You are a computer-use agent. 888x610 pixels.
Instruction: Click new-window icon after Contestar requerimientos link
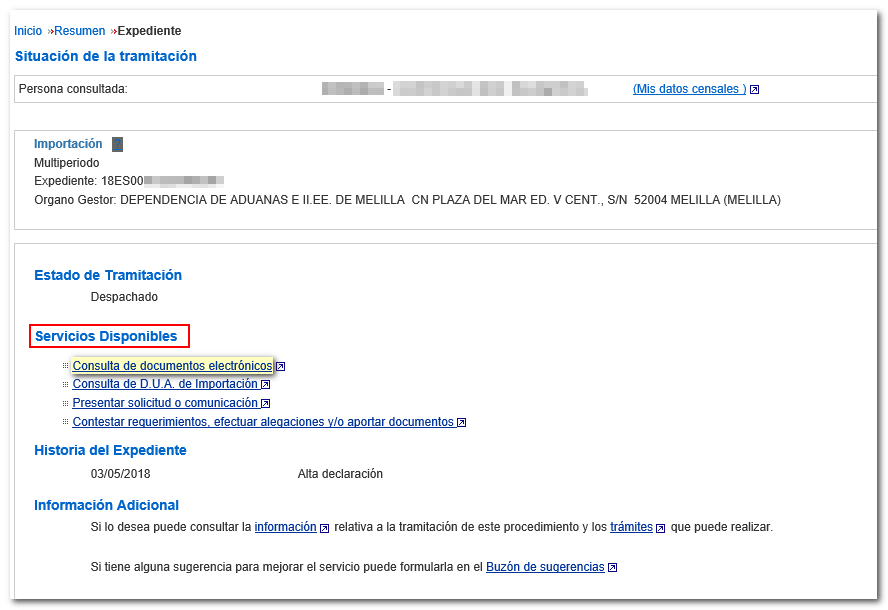click(462, 423)
